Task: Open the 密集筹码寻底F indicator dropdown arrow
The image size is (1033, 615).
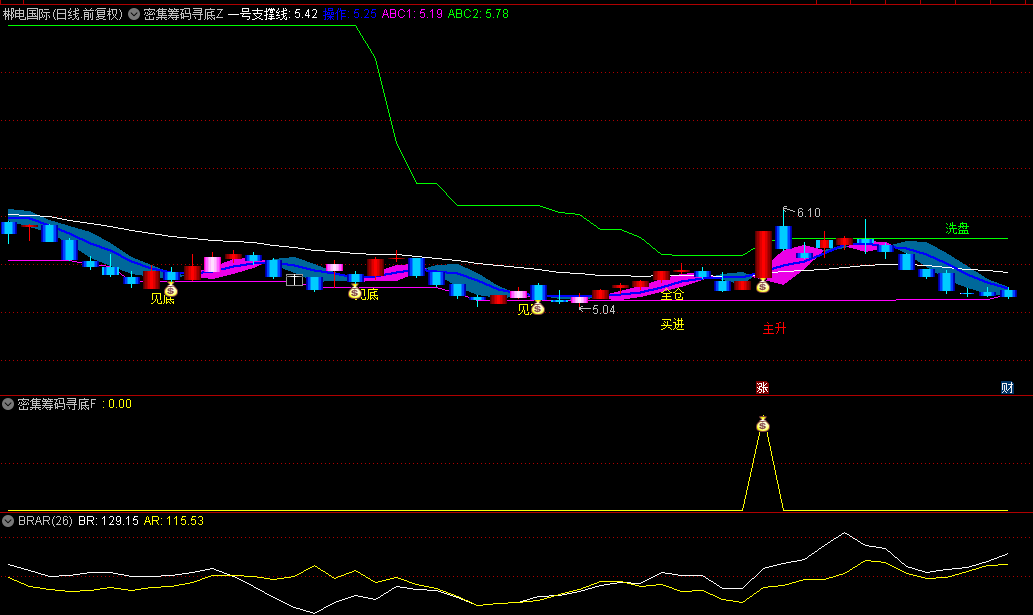Action: (x=8, y=404)
